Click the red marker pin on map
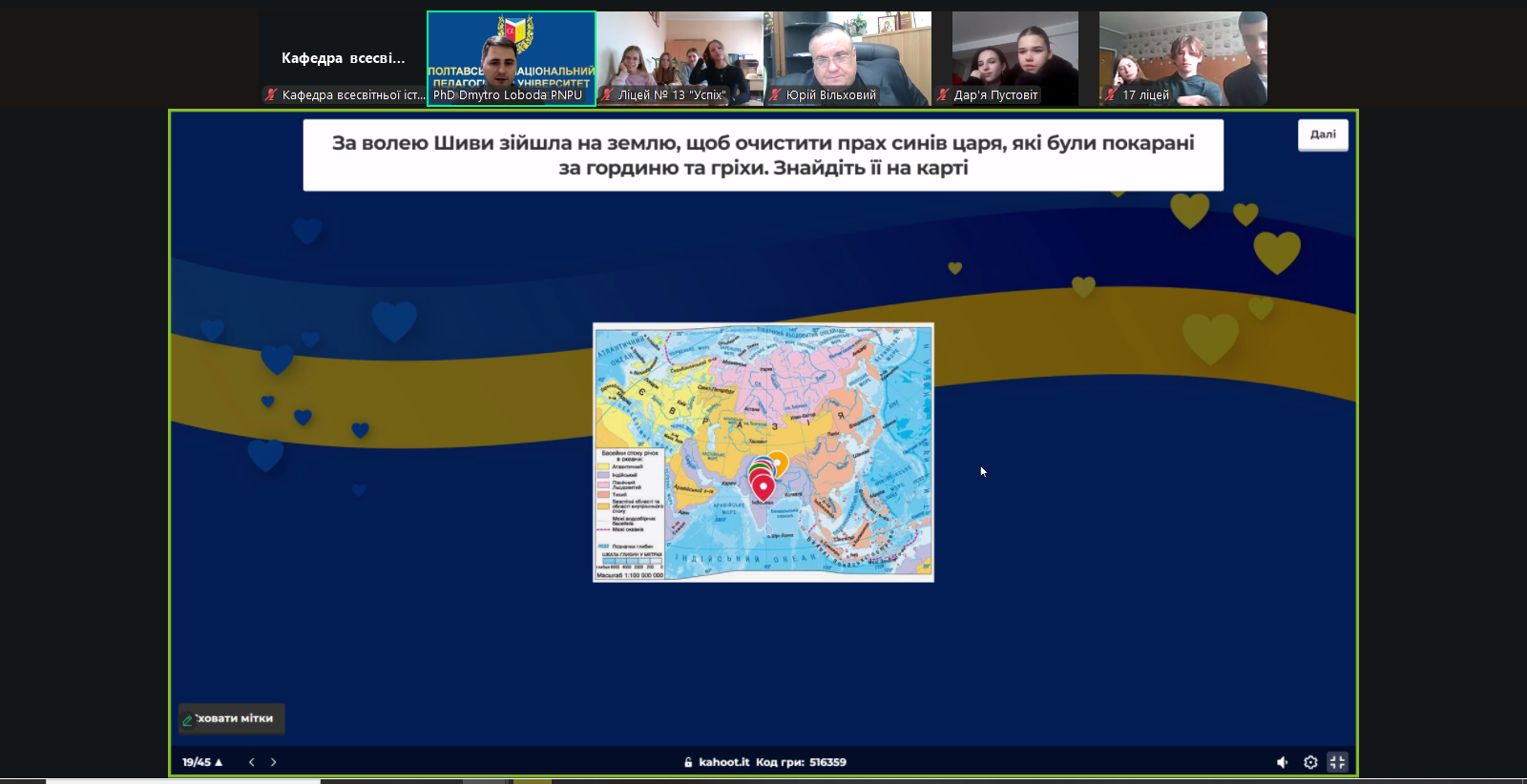The width and height of the screenshot is (1527, 784). click(x=763, y=487)
